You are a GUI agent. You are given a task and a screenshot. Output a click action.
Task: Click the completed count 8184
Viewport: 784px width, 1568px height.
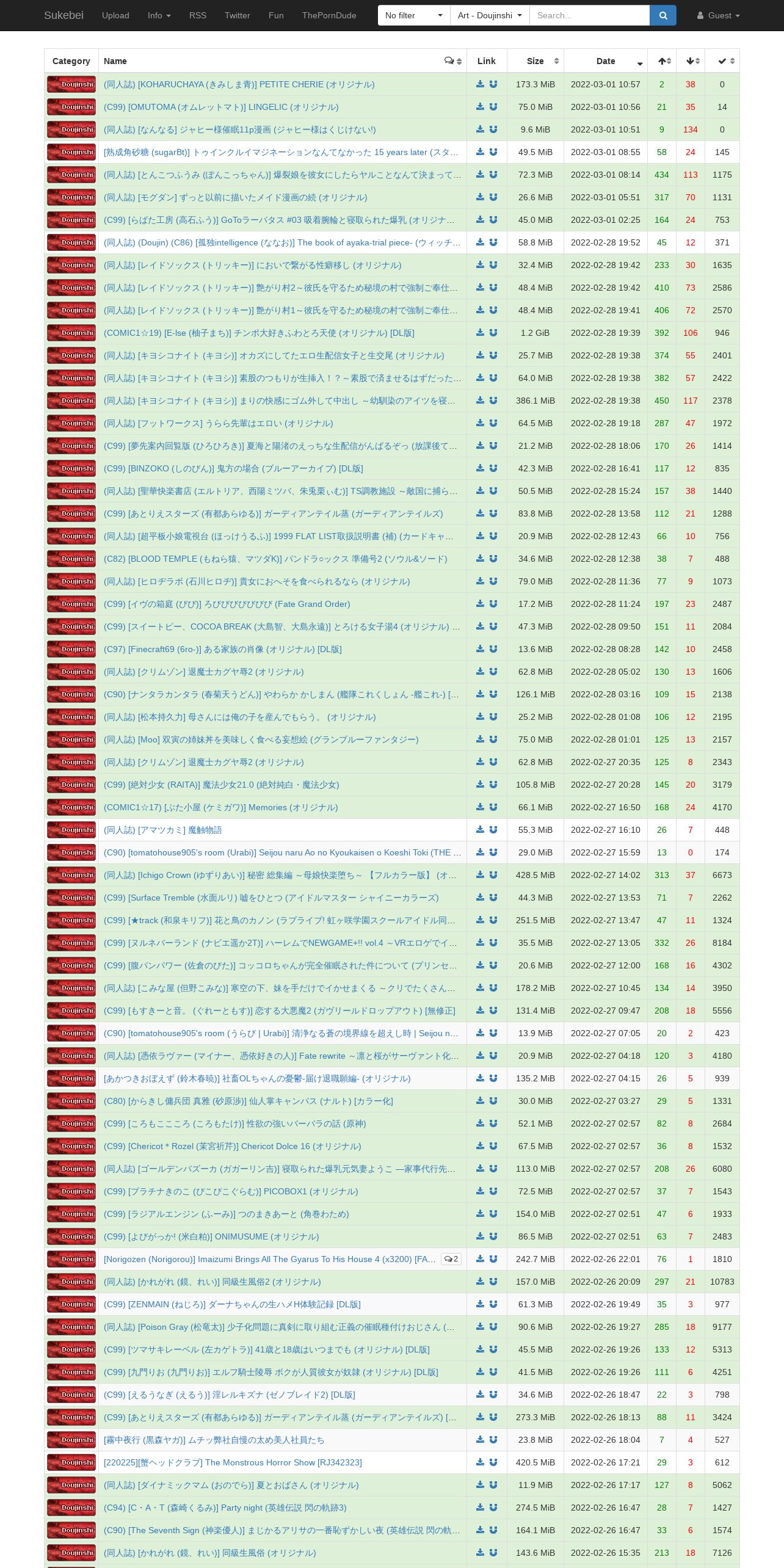coord(722,943)
